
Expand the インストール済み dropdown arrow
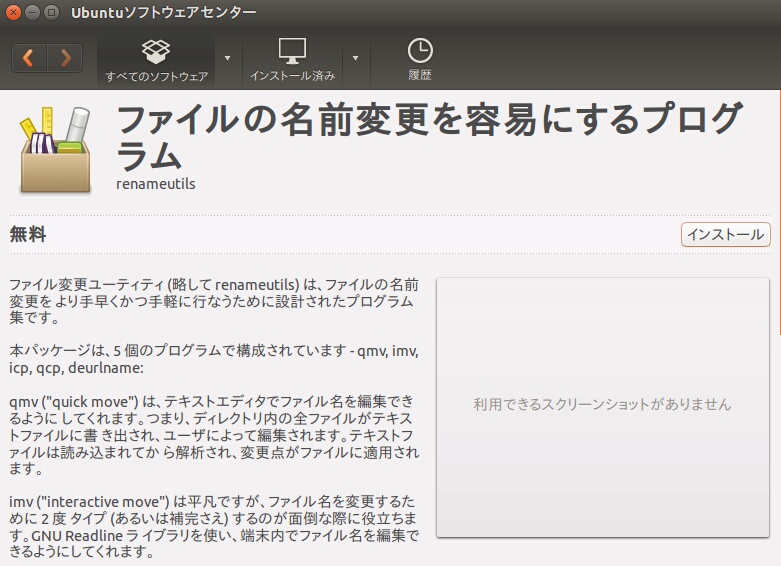355,58
